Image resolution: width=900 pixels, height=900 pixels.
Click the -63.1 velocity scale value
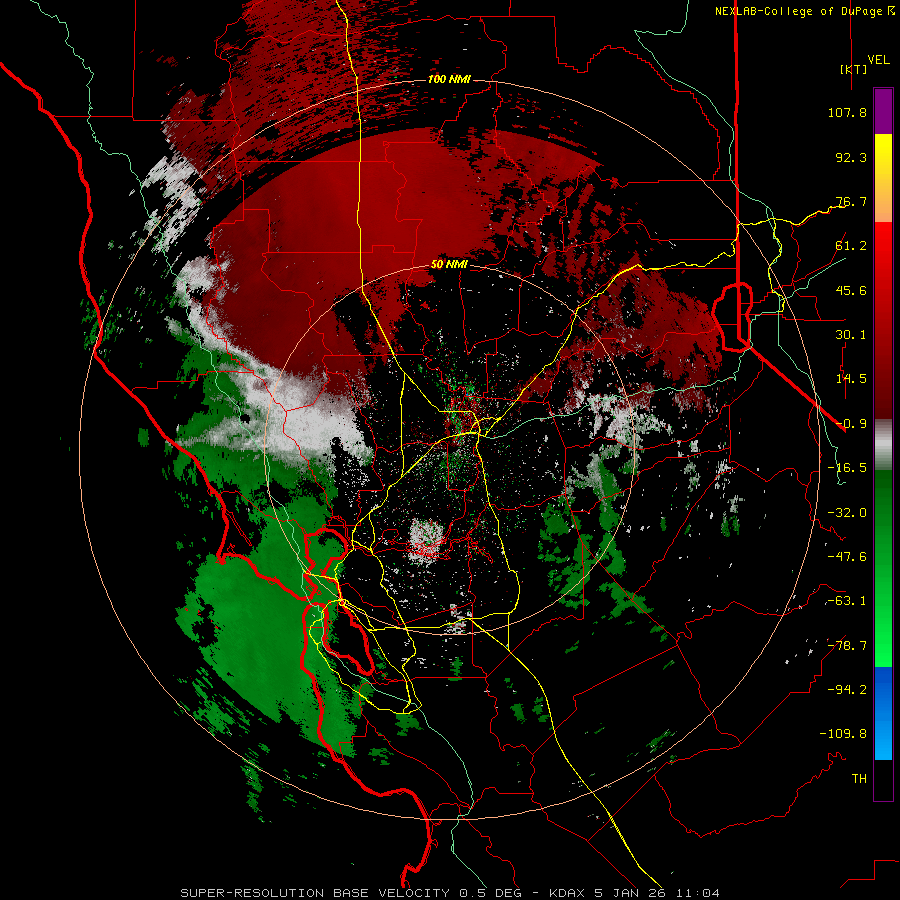[847, 601]
